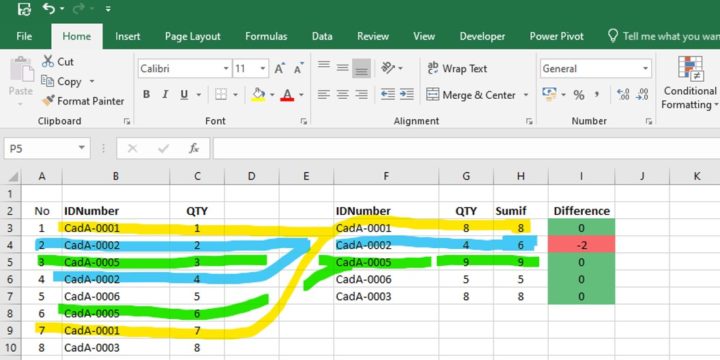
Task: Open Conditional Formatting menu
Action: click(690, 83)
